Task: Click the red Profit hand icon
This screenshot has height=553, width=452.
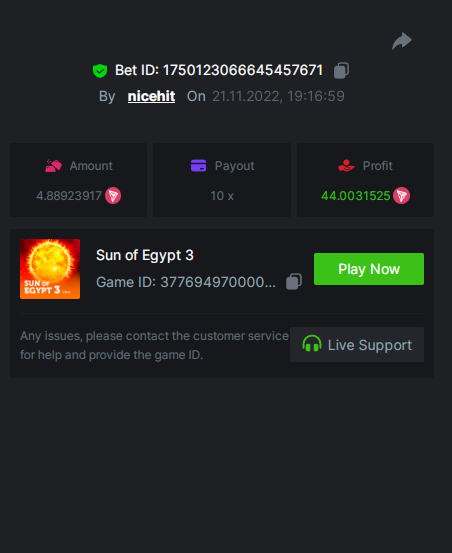Action: coord(346,165)
